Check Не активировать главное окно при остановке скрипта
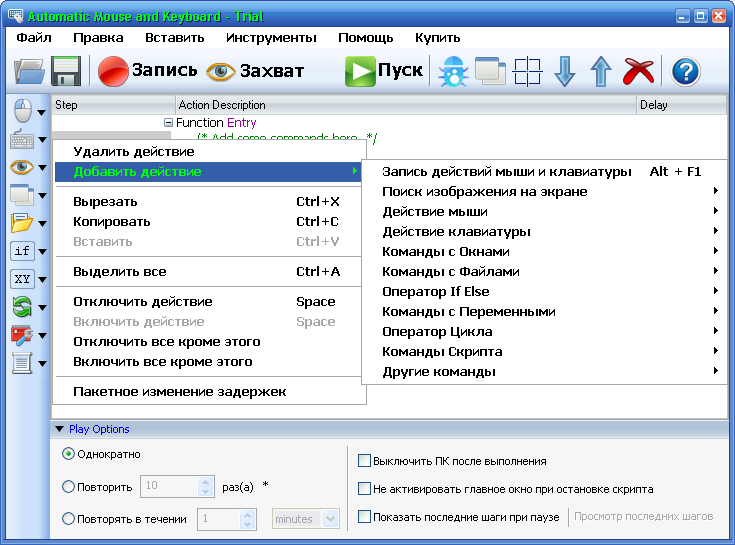Screen dimensions: 735x545 (364, 489)
